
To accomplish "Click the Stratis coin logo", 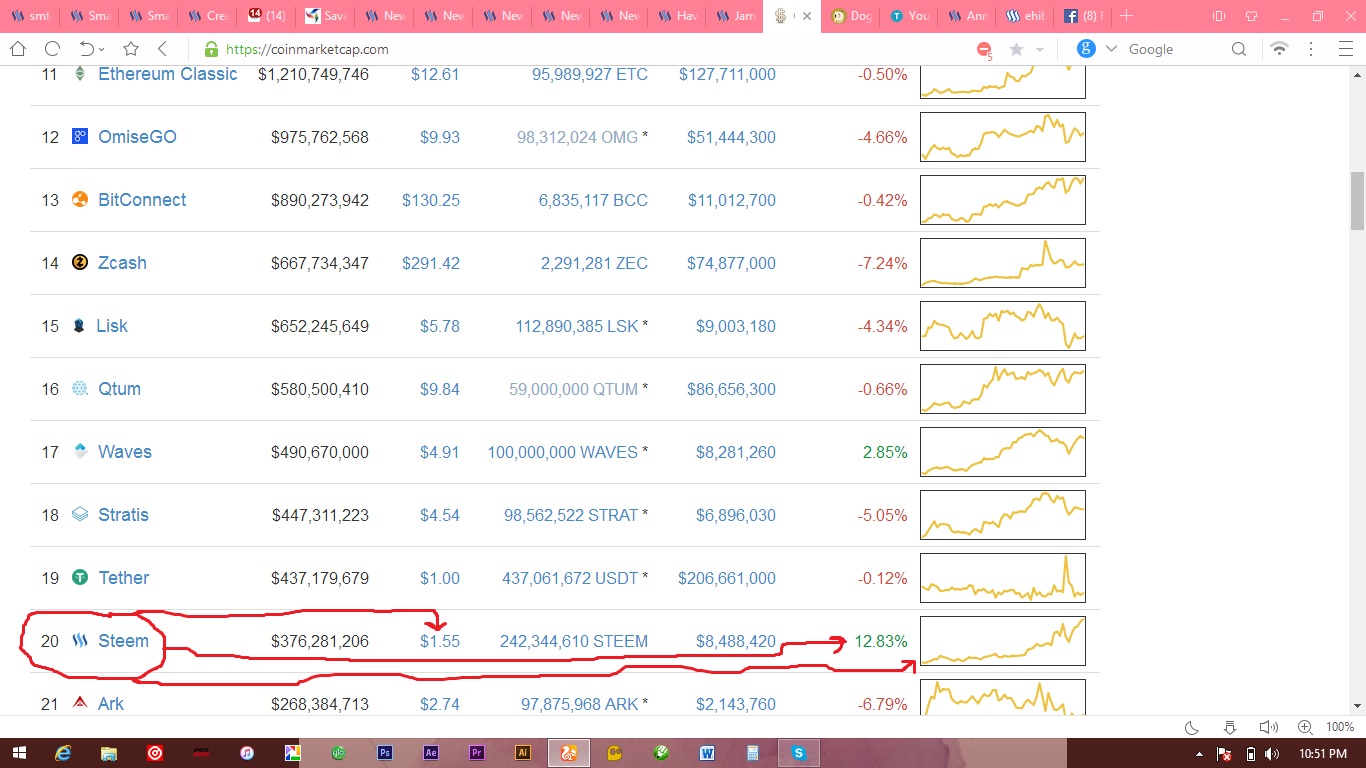I will [x=80, y=515].
